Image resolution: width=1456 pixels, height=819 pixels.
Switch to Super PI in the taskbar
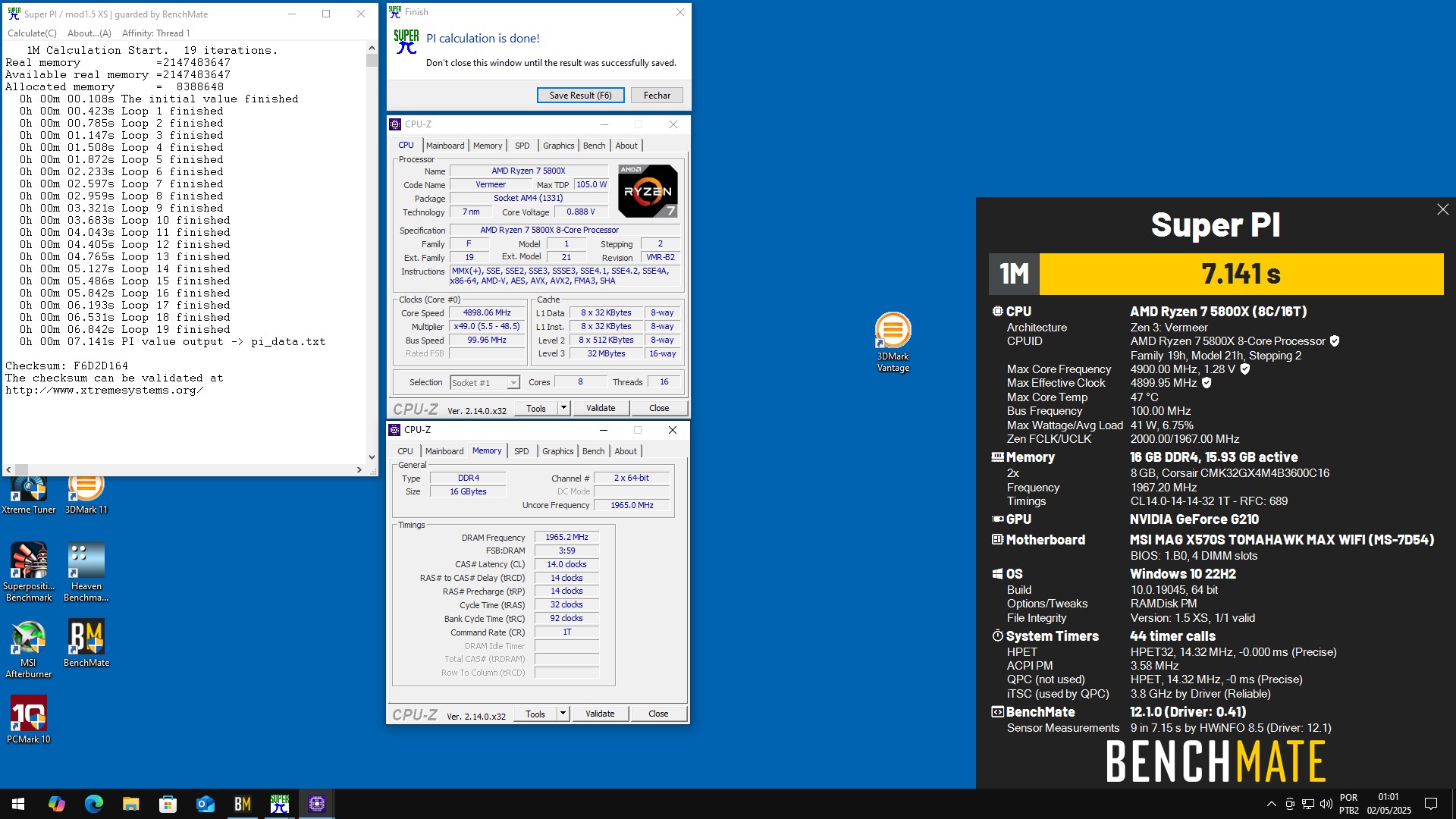pos(279,804)
